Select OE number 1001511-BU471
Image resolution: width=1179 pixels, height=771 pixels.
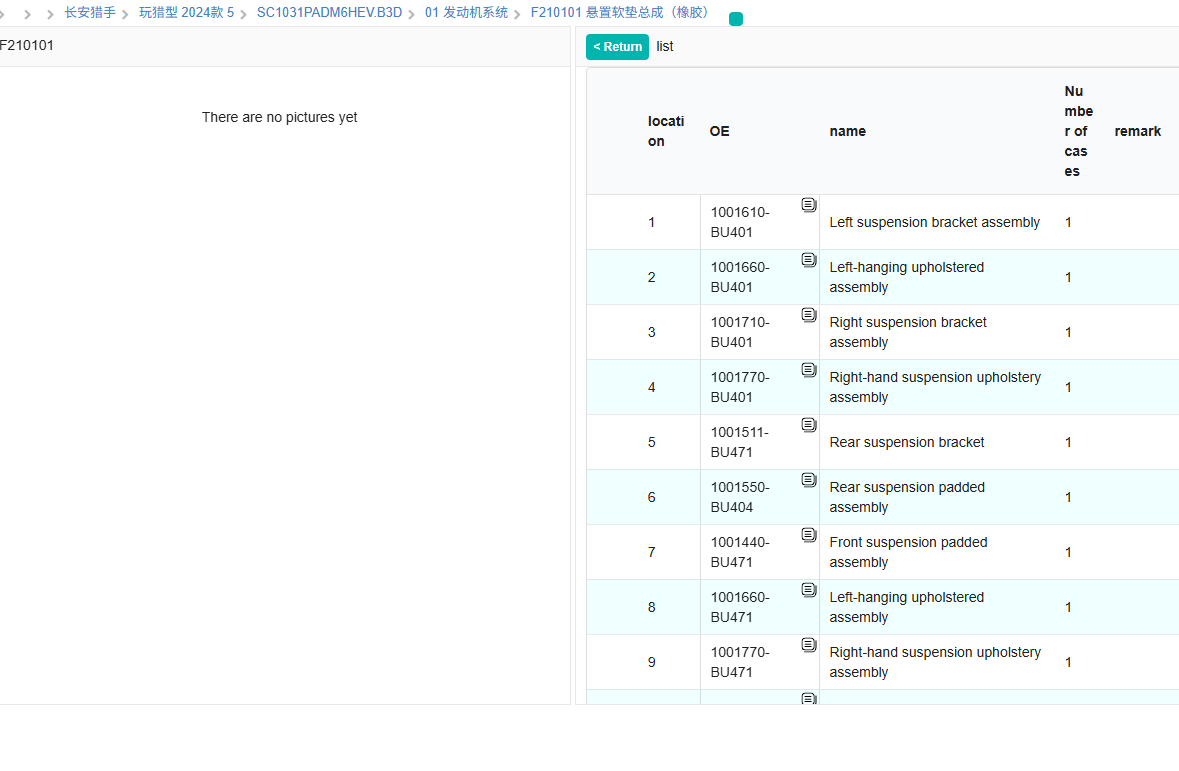pos(741,442)
